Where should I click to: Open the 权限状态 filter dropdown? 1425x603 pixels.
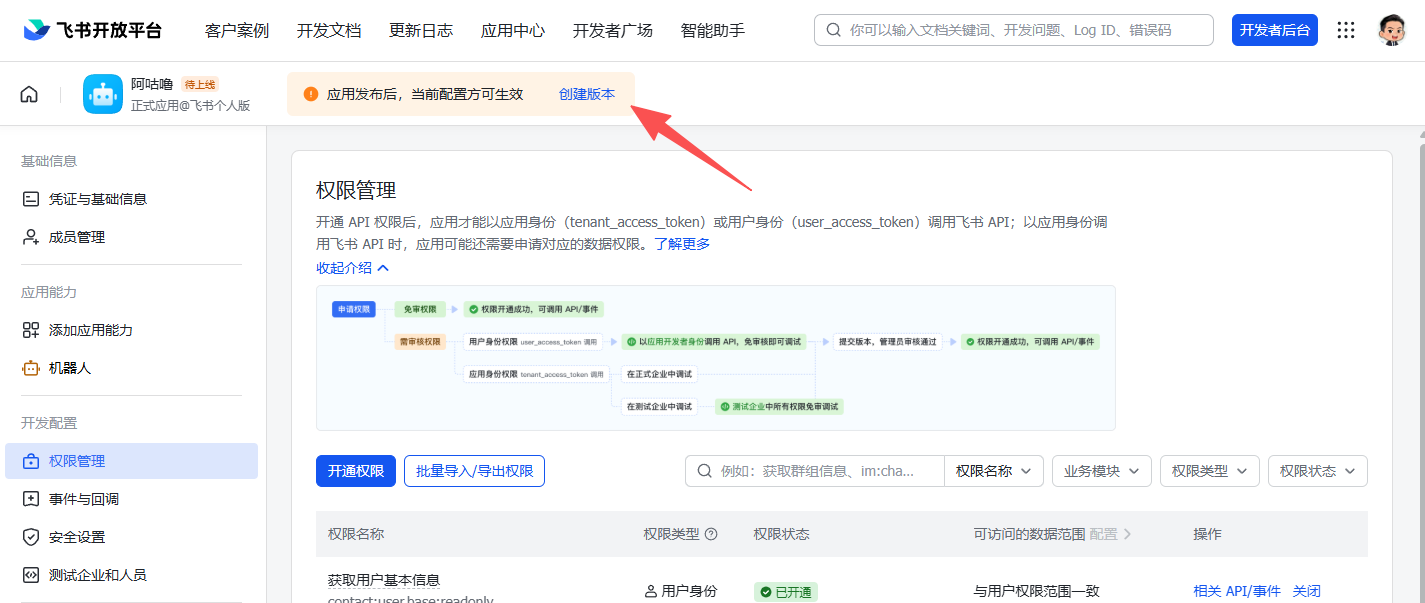[1317, 471]
